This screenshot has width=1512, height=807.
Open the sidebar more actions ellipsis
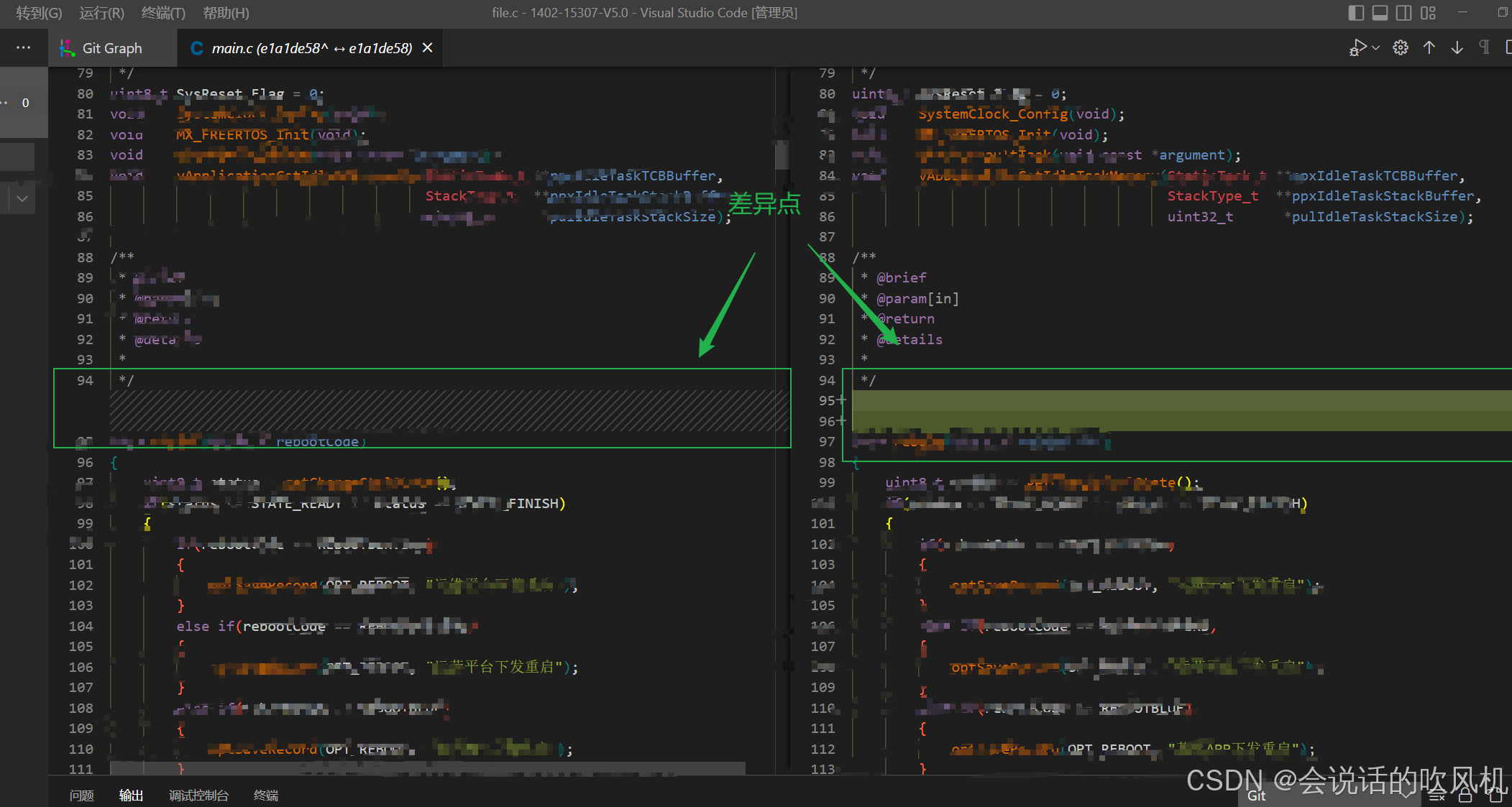pos(24,47)
